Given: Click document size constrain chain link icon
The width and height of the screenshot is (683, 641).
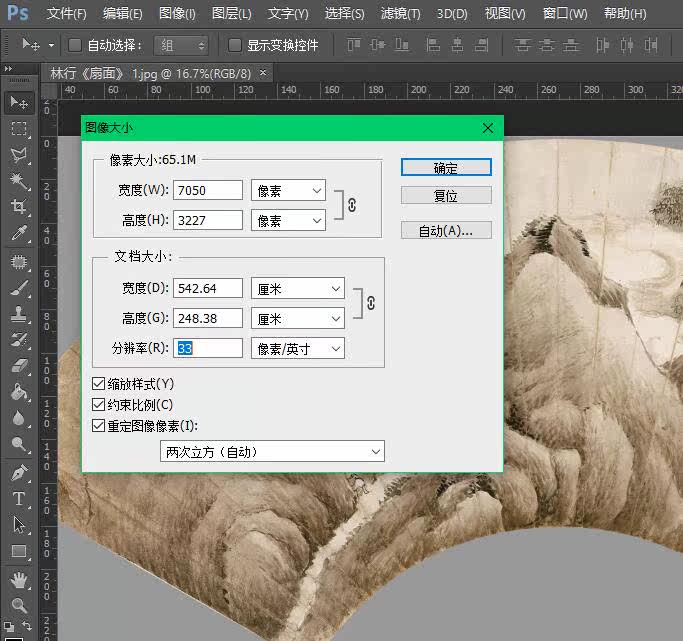Looking at the screenshot, I should click(371, 303).
